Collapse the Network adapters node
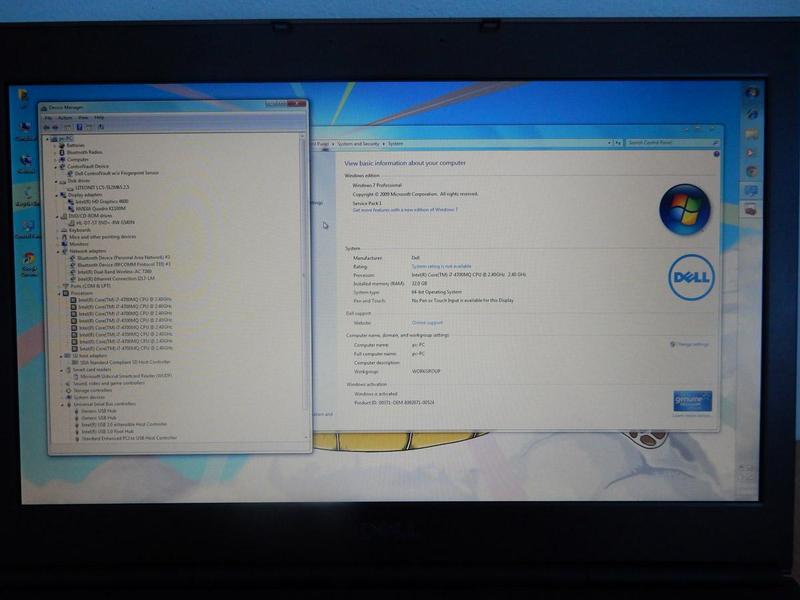800x600 pixels. 56,250
